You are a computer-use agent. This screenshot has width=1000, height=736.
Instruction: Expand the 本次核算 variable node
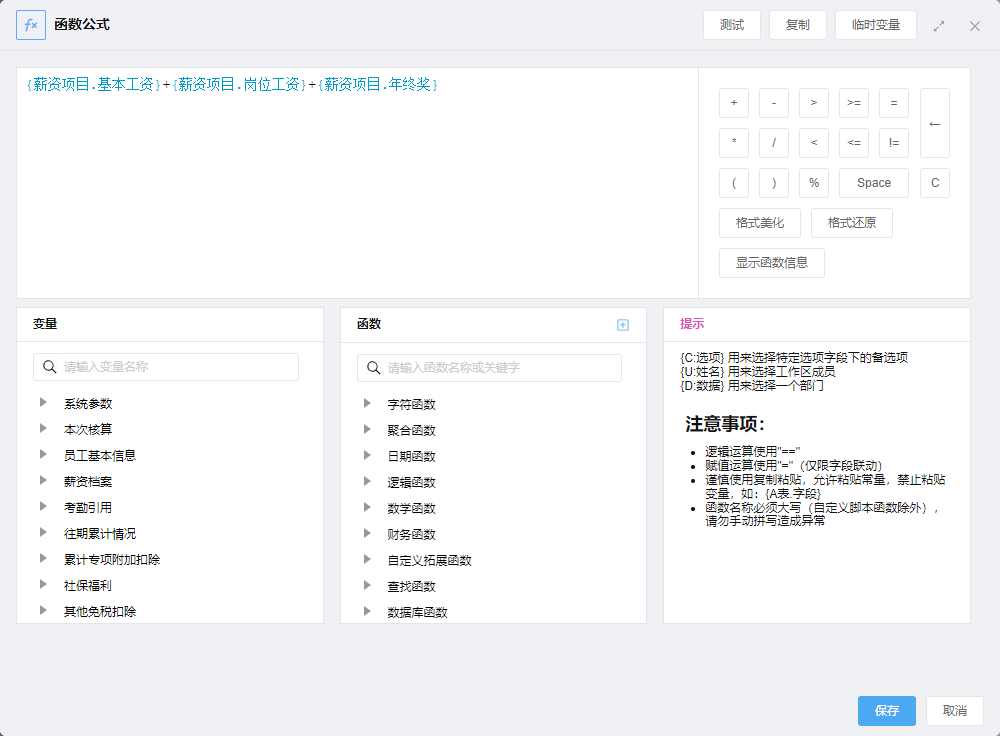click(43, 428)
